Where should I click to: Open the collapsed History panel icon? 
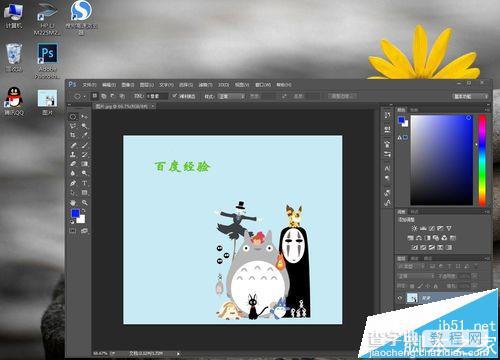click(387, 115)
